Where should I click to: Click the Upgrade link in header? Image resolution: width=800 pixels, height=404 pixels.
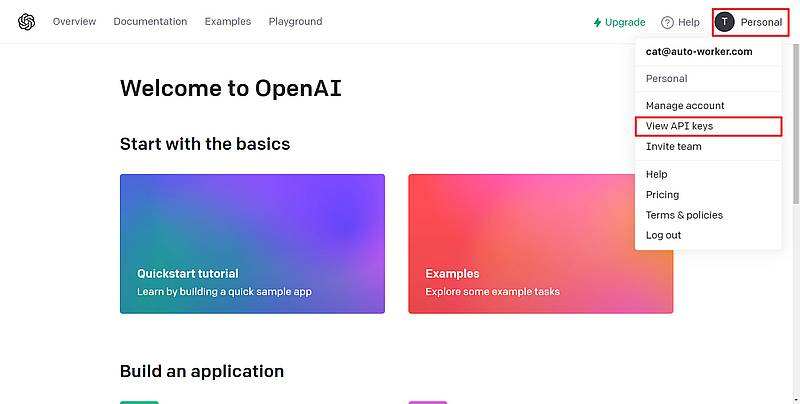pos(625,22)
